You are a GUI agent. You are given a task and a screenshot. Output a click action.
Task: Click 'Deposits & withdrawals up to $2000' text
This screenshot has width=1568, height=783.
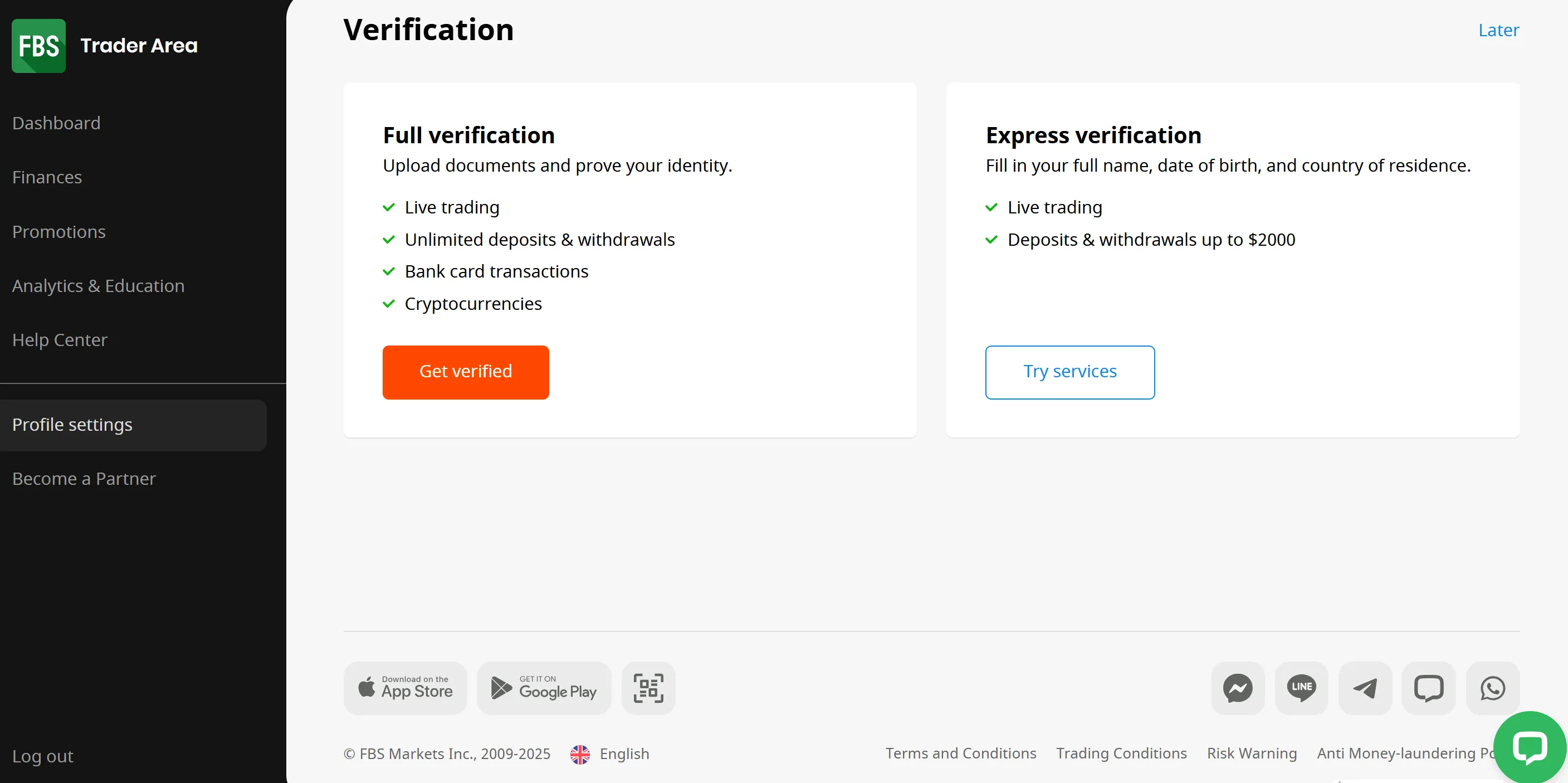[x=1151, y=240]
